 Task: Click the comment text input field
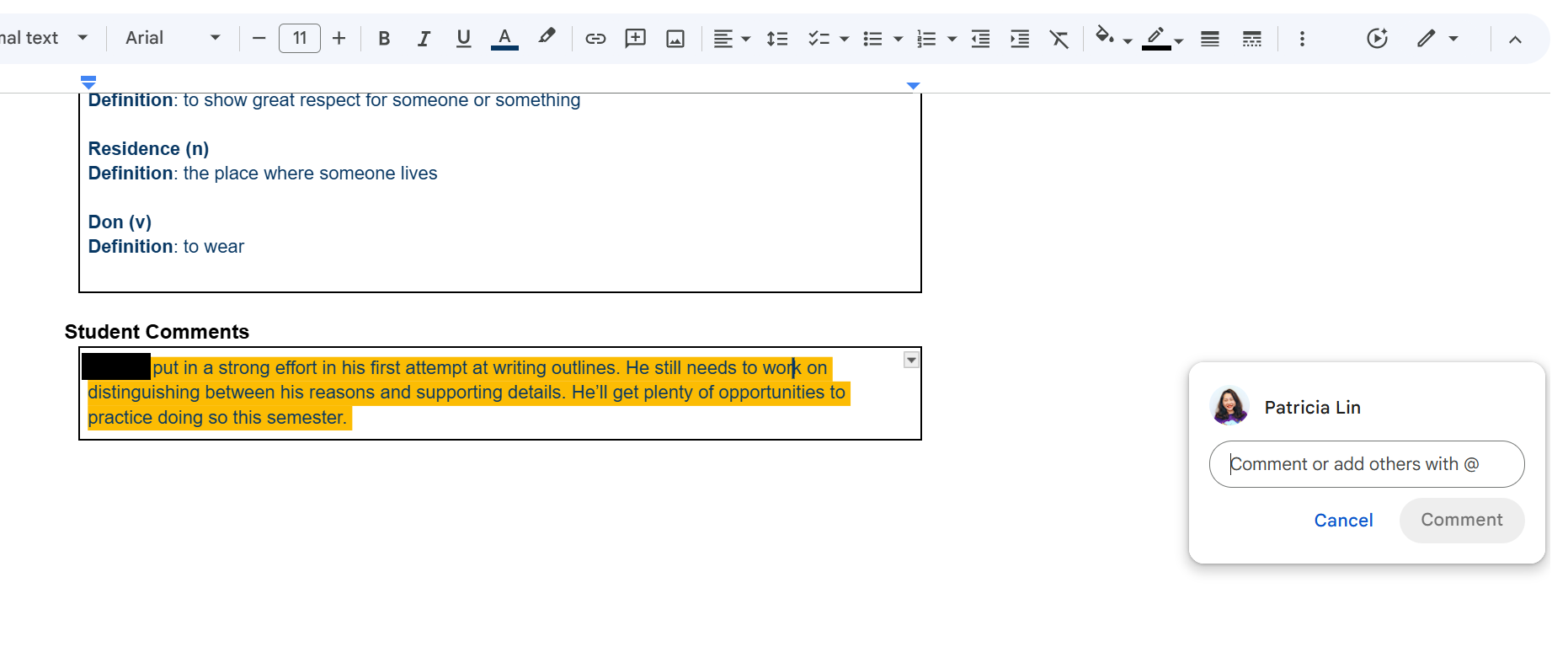click(x=1366, y=464)
